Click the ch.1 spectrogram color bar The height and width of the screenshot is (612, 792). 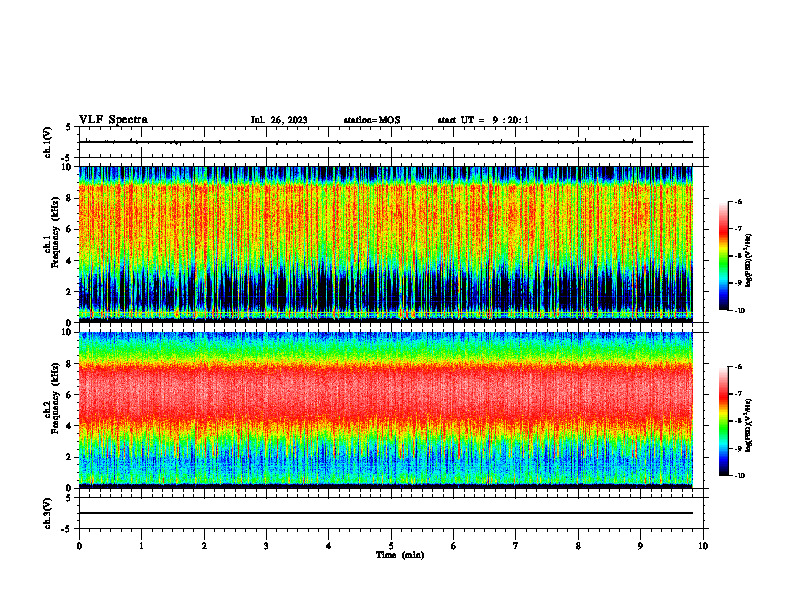[x=723, y=256]
